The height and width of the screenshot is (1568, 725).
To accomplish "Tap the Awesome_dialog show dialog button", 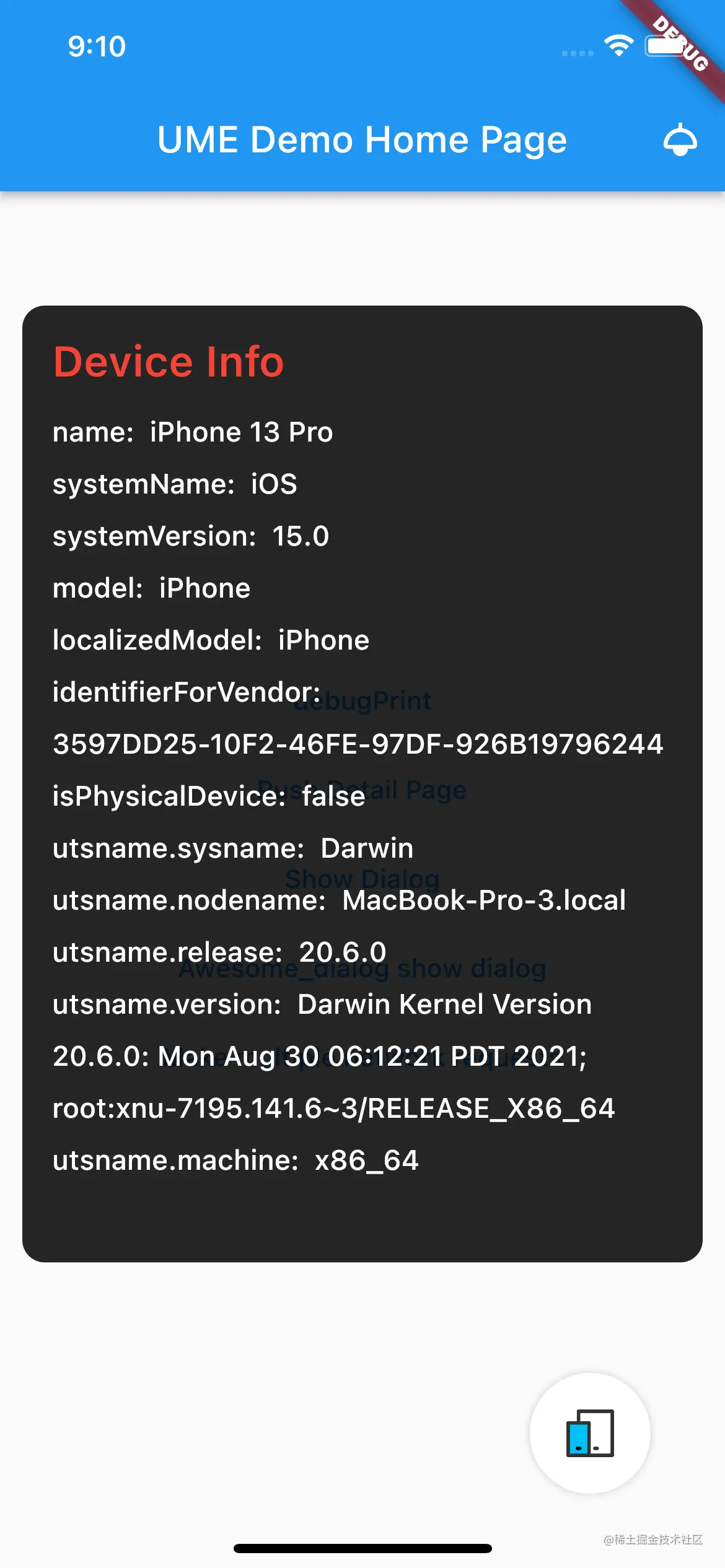I will [x=362, y=969].
